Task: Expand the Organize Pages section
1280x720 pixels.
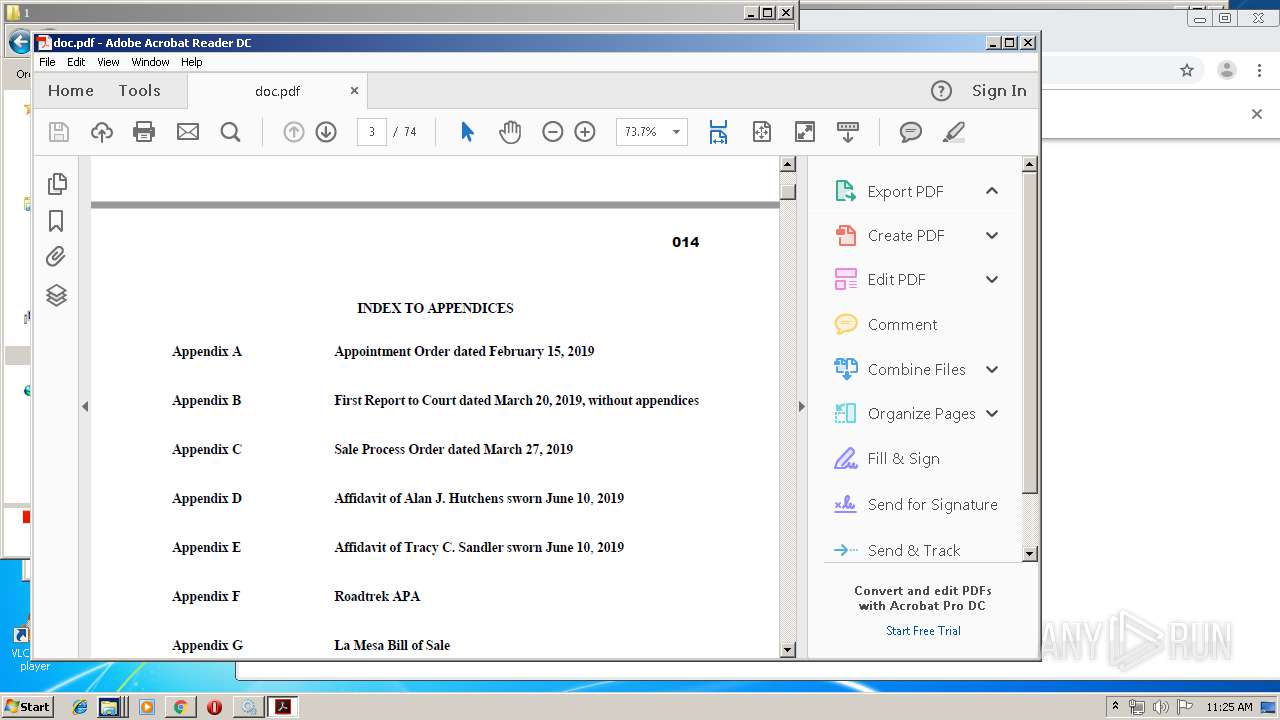Action: click(992, 413)
